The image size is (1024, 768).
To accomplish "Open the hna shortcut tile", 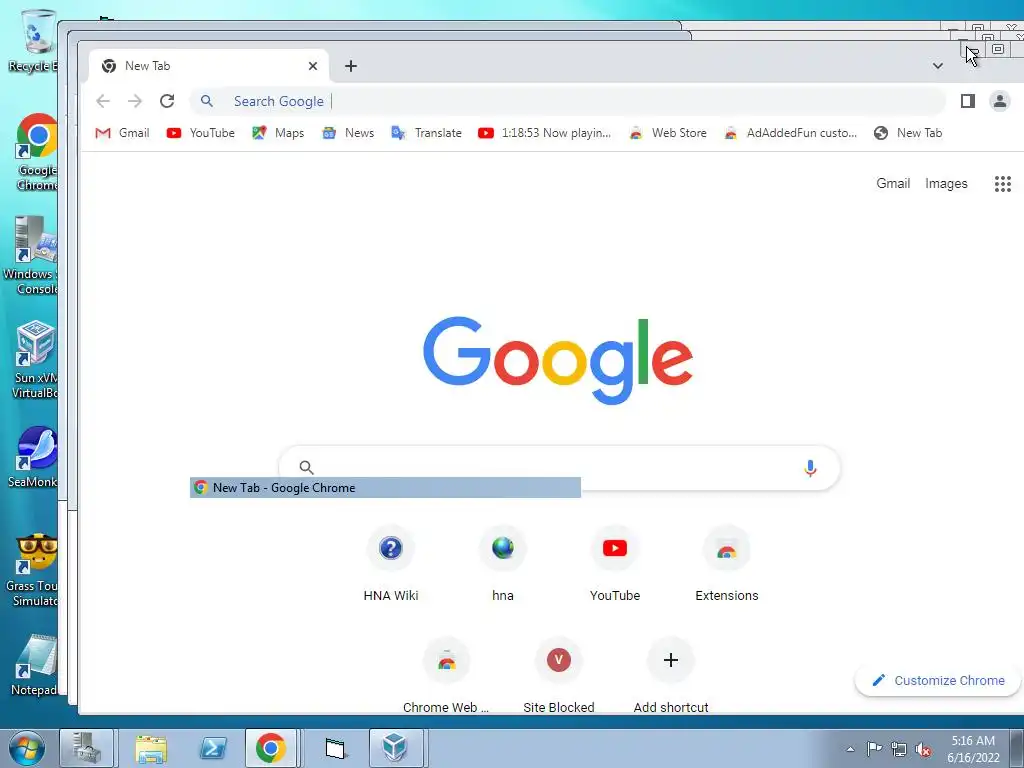I will tap(503, 565).
